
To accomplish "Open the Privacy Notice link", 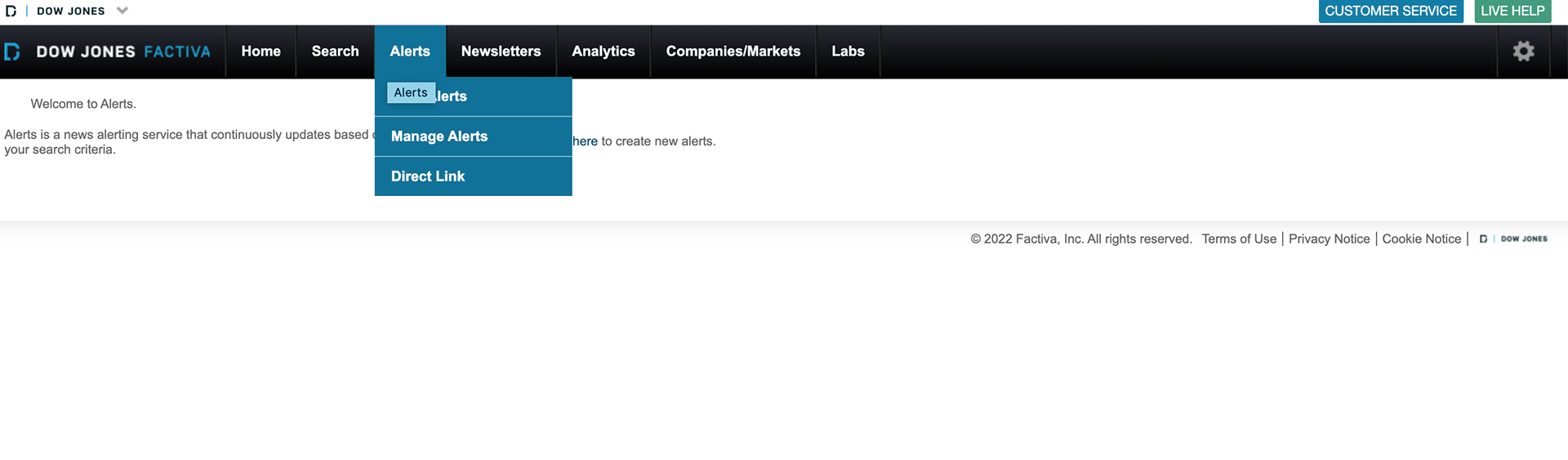I will [1329, 239].
